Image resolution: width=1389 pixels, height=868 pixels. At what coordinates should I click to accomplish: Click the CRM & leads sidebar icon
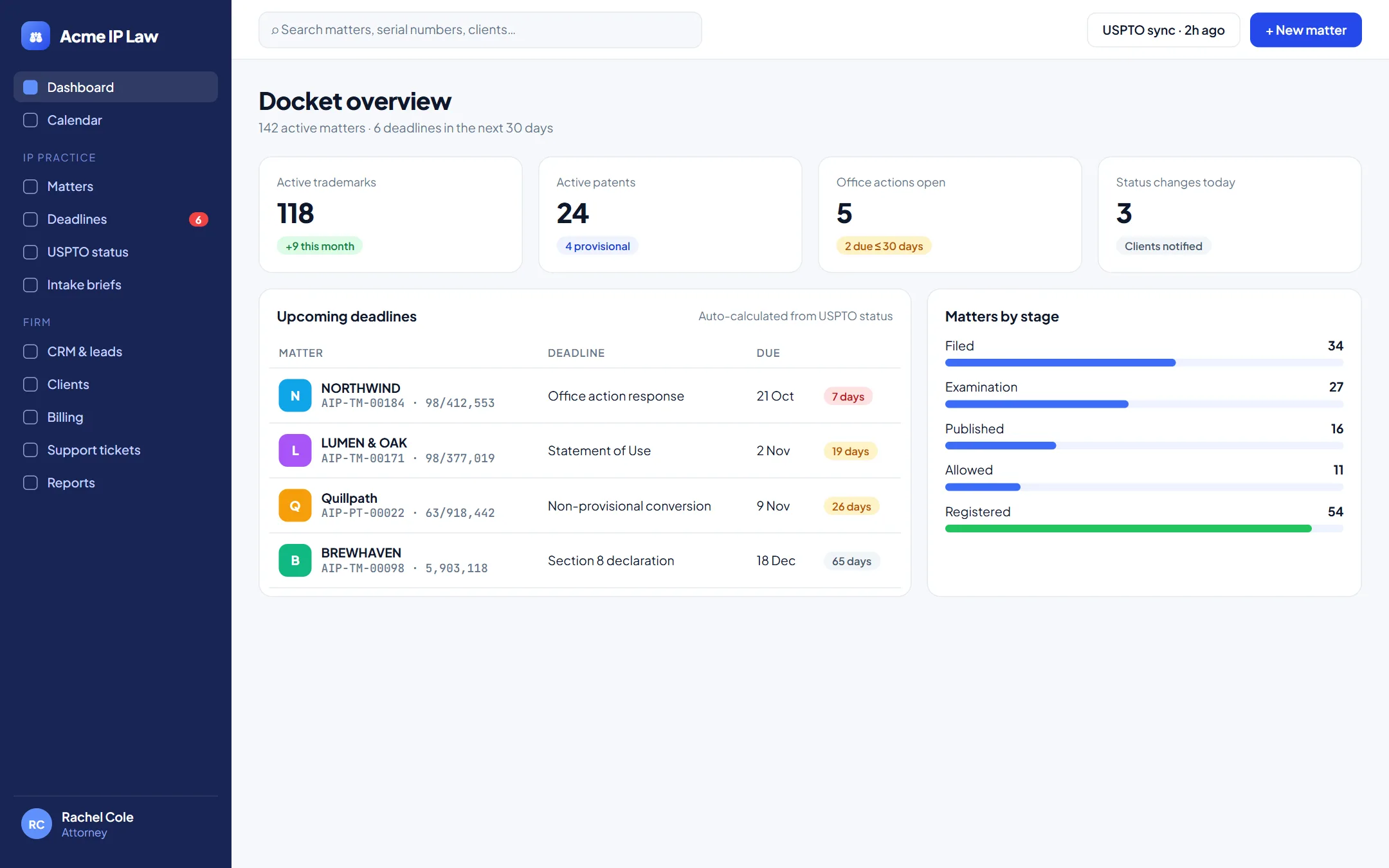pos(30,352)
